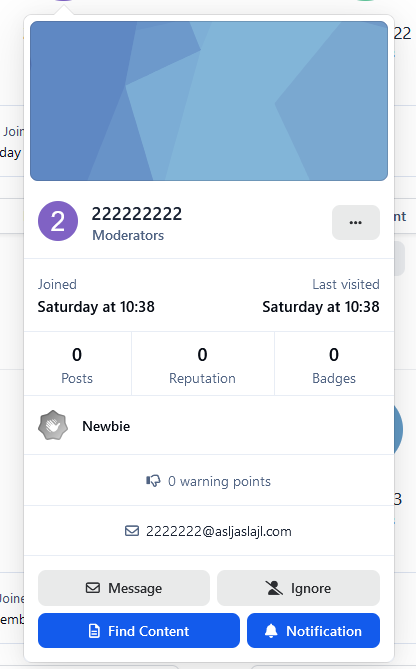Click the 2222222@asljaslajl.com email address
The width and height of the screenshot is (416, 669).
pyautogui.click(x=219, y=531)
